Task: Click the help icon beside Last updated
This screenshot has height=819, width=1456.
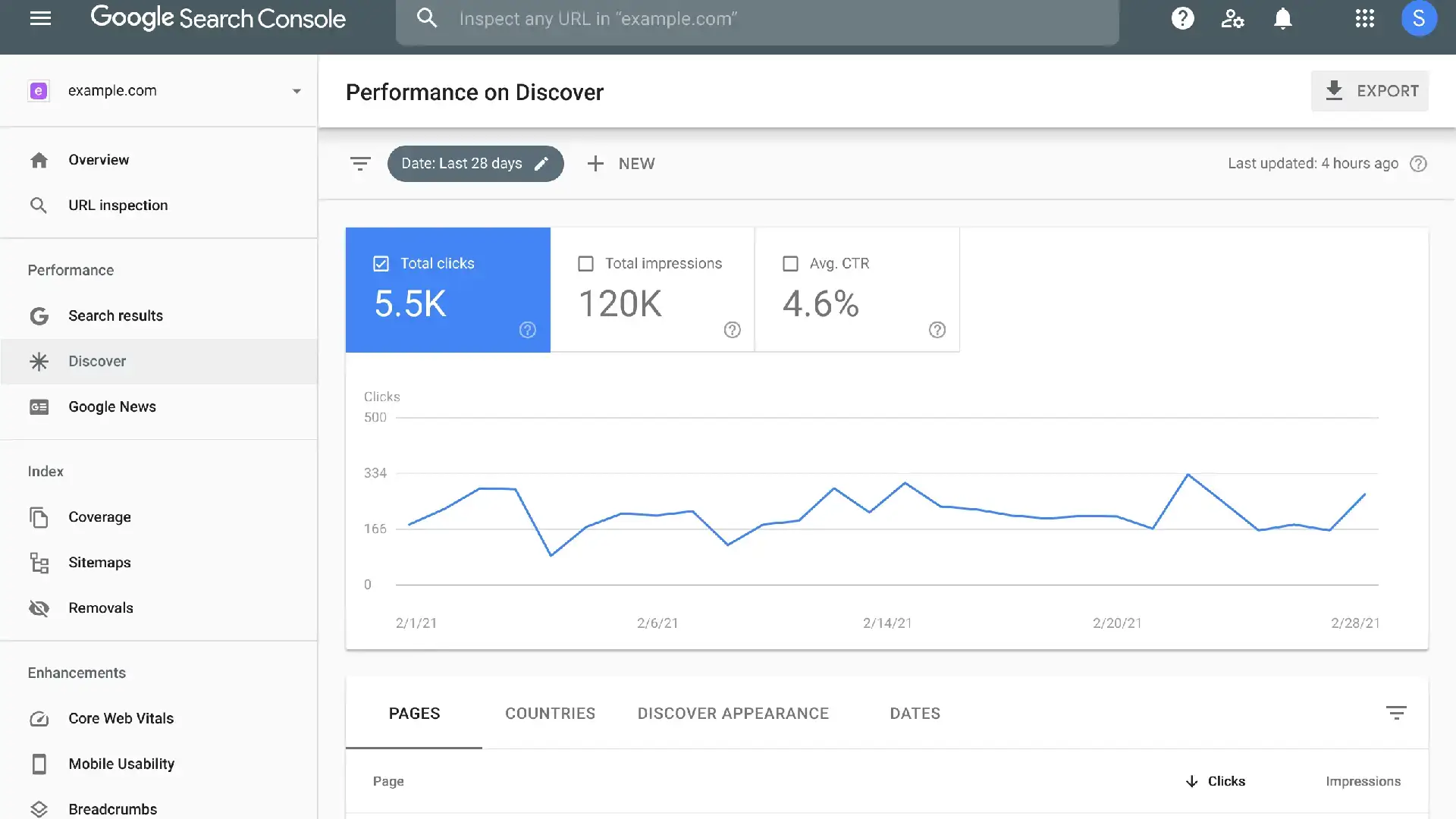Action: click(1418, 164)
